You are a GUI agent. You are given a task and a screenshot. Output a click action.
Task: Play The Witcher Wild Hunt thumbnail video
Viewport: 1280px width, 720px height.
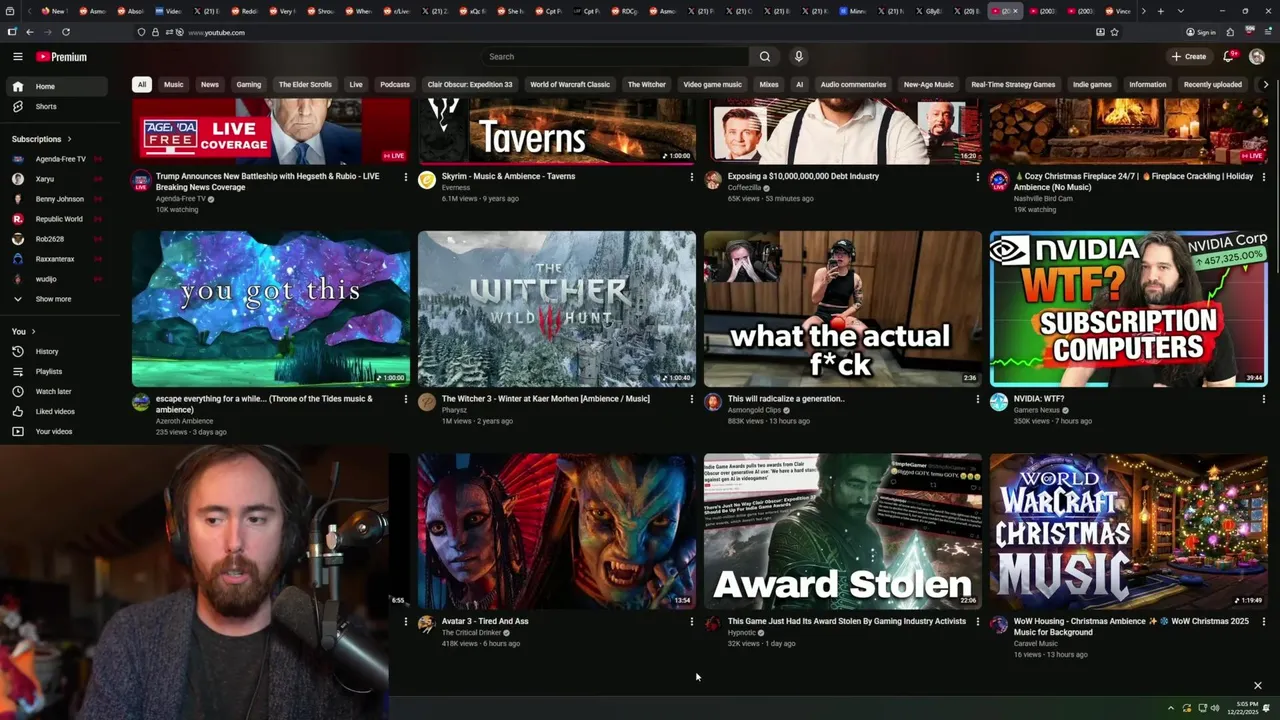click(557, 308)
